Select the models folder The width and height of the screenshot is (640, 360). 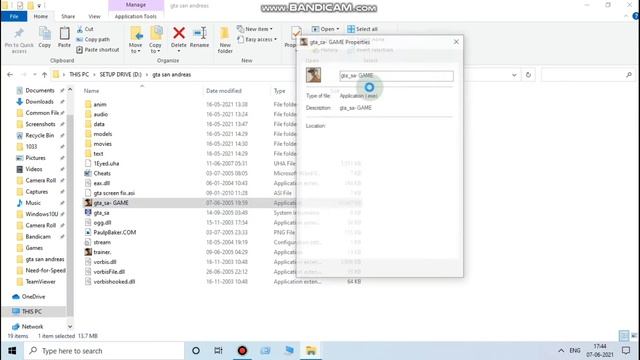(103, 134)
